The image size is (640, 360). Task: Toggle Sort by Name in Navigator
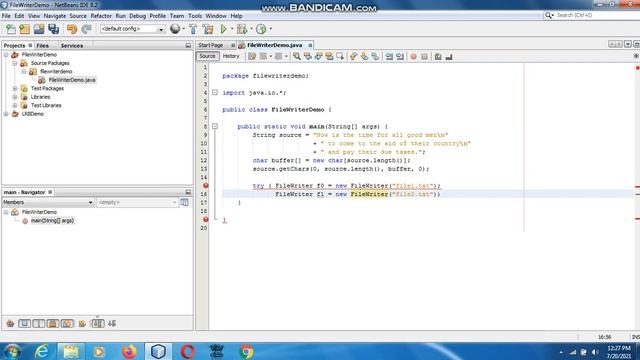[98, 324]
